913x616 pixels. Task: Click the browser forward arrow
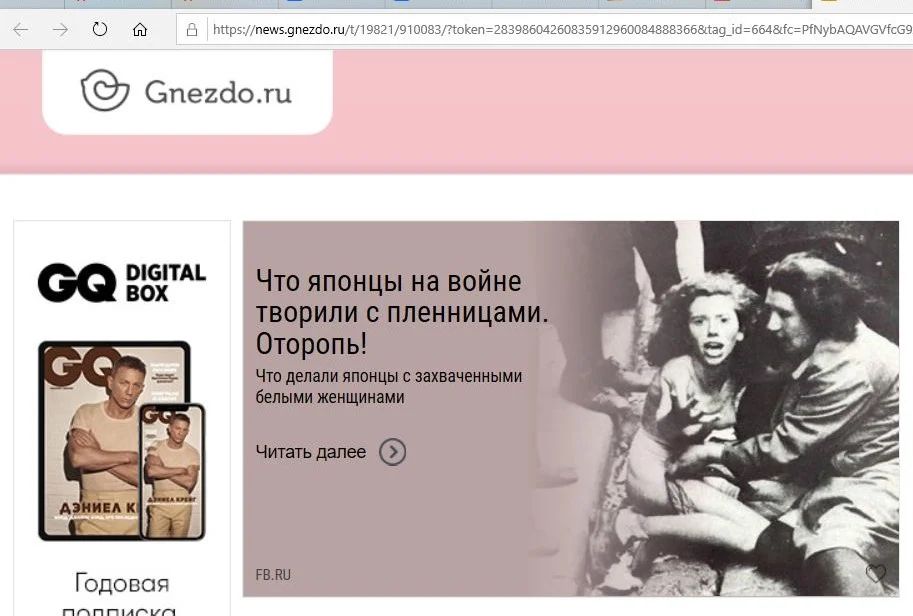click(61, 30)
